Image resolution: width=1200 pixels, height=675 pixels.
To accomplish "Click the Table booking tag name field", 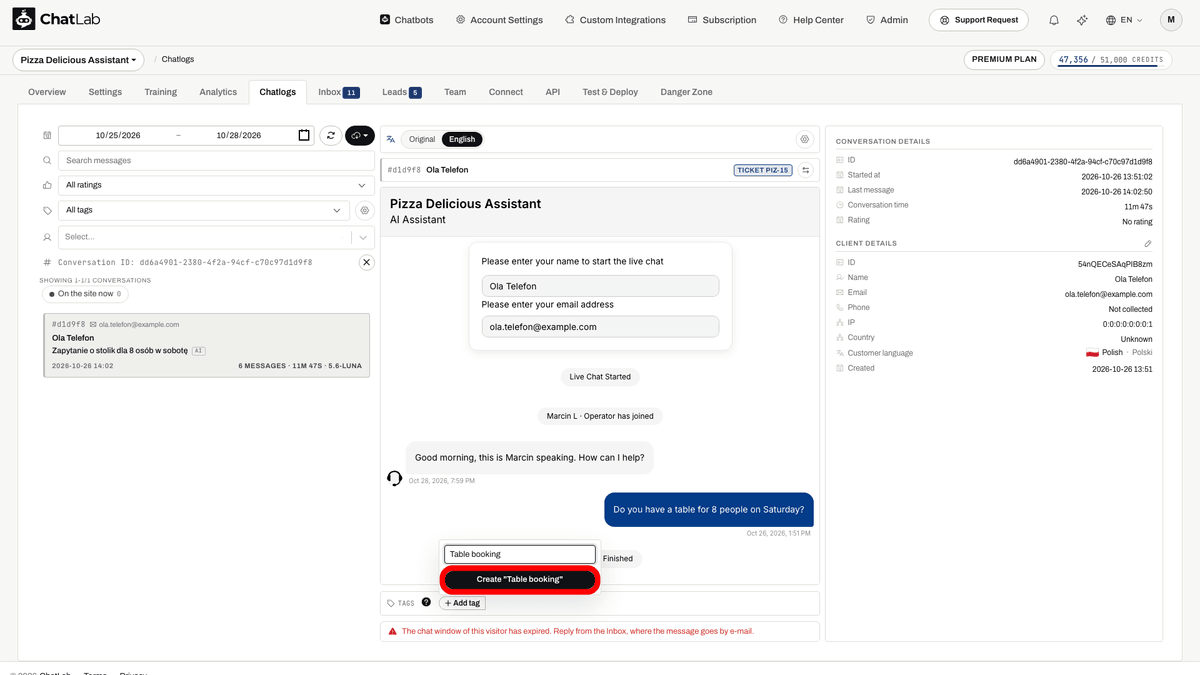I will coord(520,554).
